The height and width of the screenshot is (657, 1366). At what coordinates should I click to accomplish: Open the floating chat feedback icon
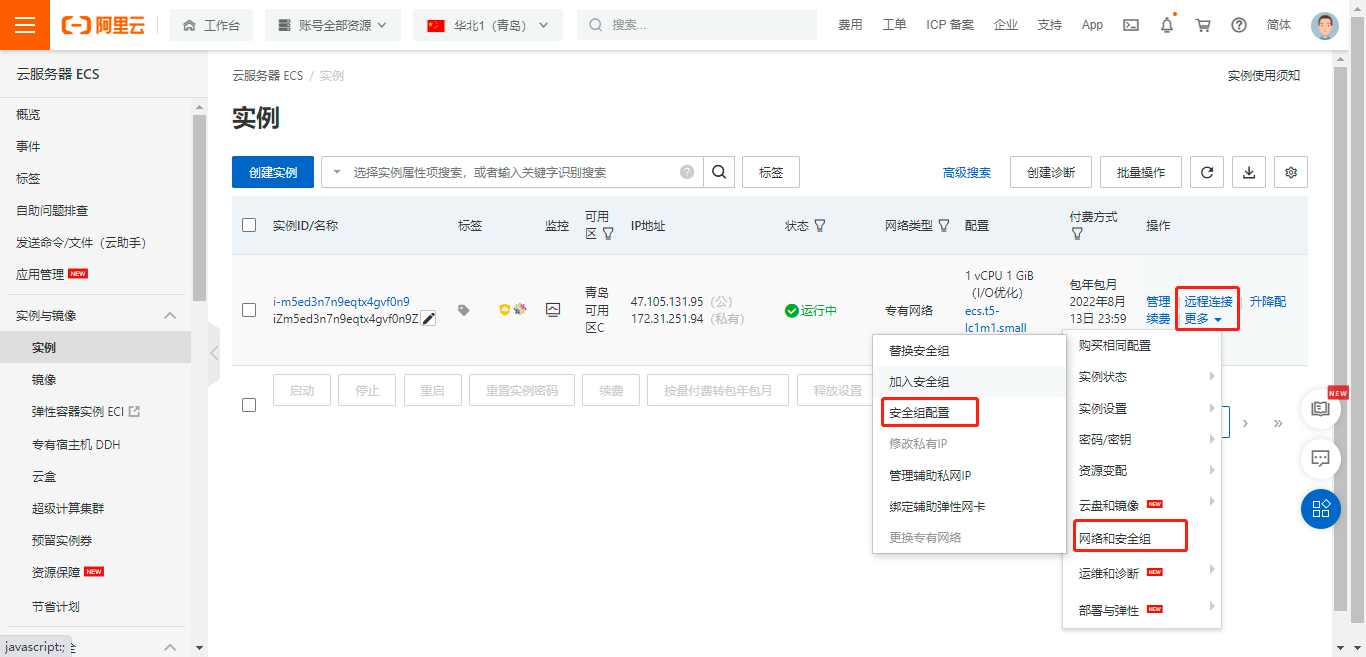[1320, 459]
